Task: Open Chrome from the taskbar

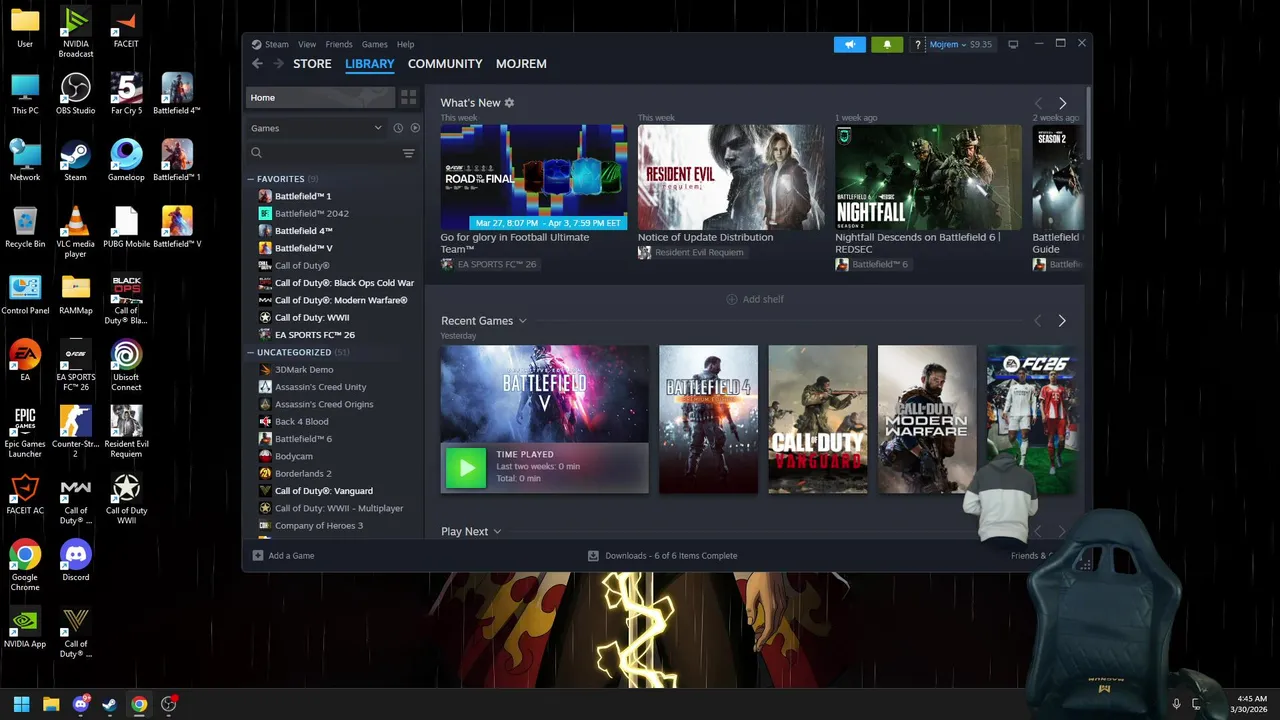Action: [139, 704]
